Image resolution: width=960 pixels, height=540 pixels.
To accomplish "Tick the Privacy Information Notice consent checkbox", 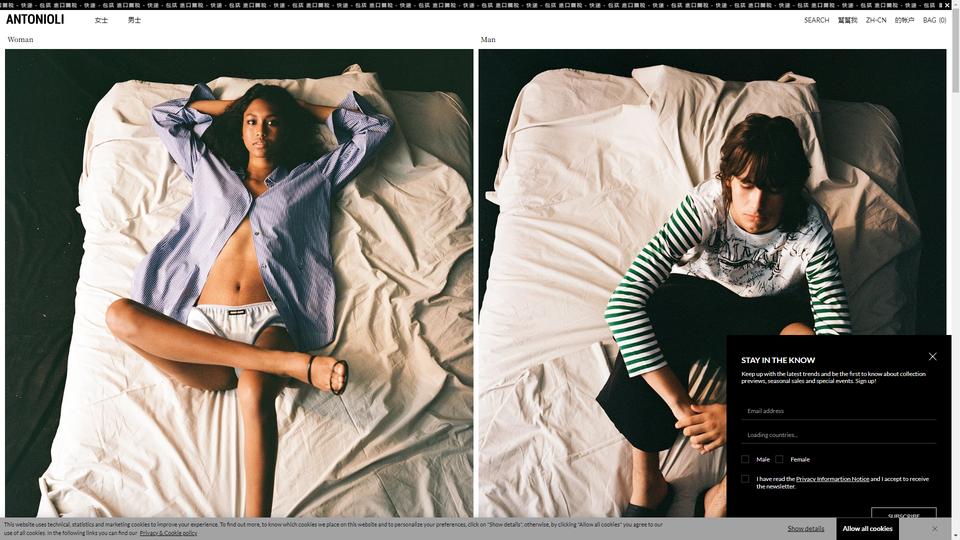I will click(x=744, y=479).
